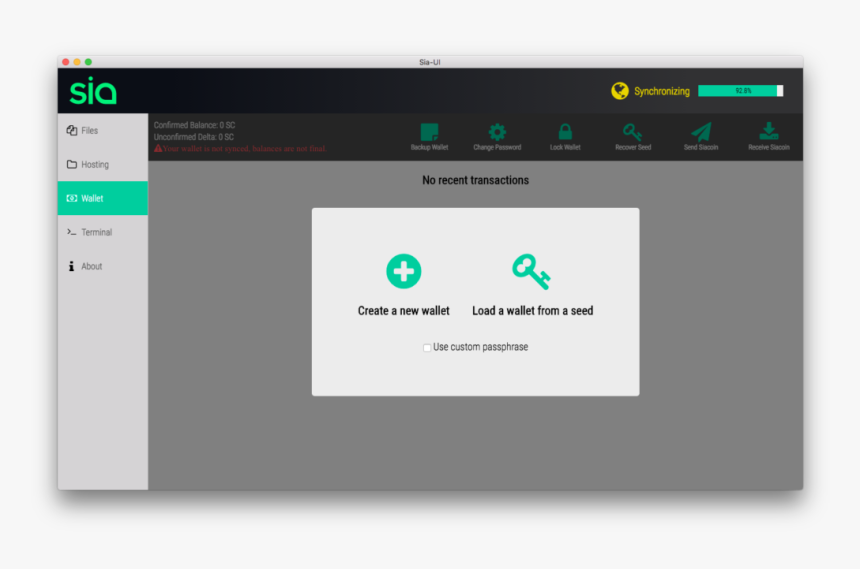Select the Recover Seed key icon
860x569 pixels.
[632, 132]
